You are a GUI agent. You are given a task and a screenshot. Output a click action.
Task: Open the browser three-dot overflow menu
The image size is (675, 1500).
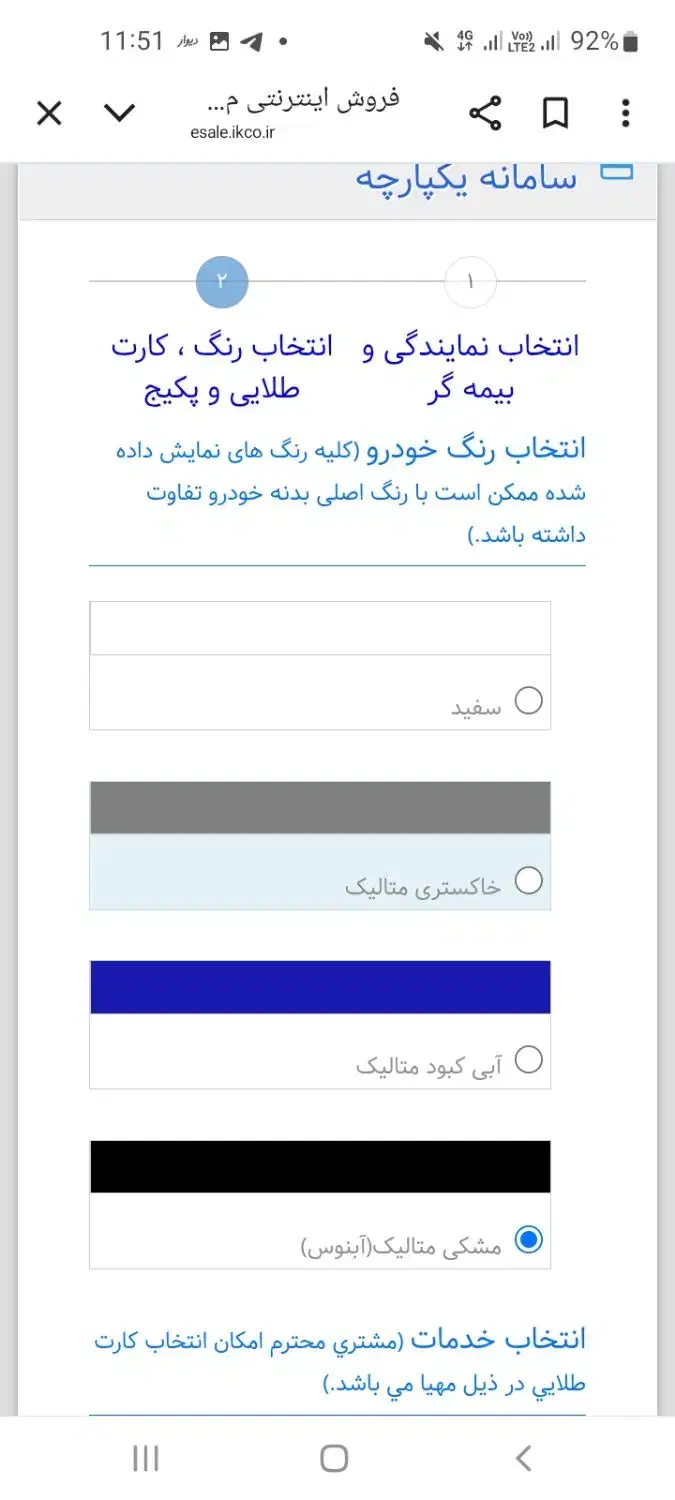tap(624, 113)
